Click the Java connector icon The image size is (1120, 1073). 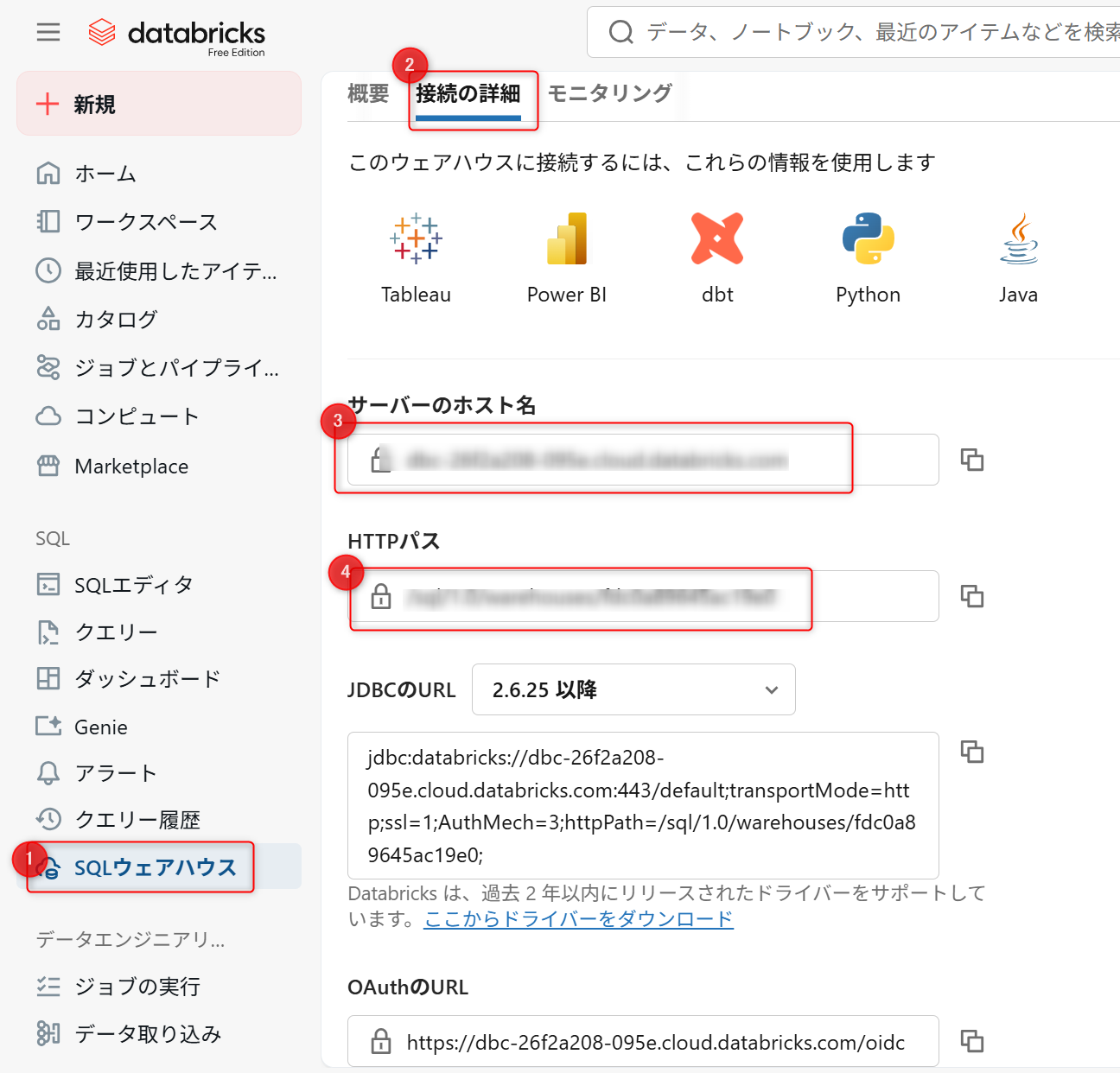(x=1019, y=238)
